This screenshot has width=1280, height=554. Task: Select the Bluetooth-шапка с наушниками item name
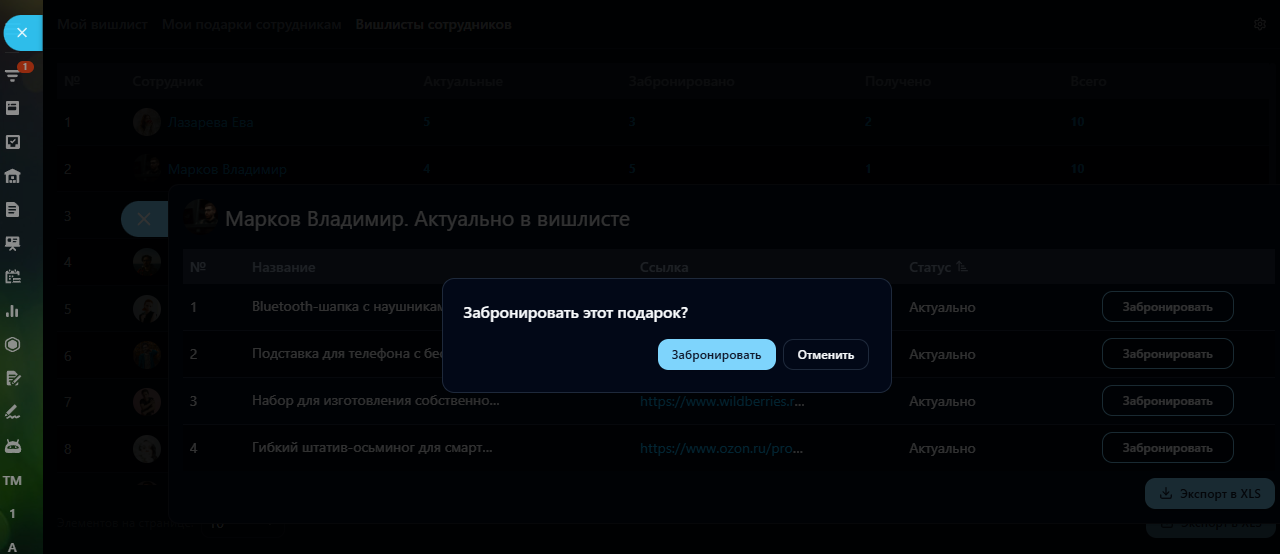[347, 307]
